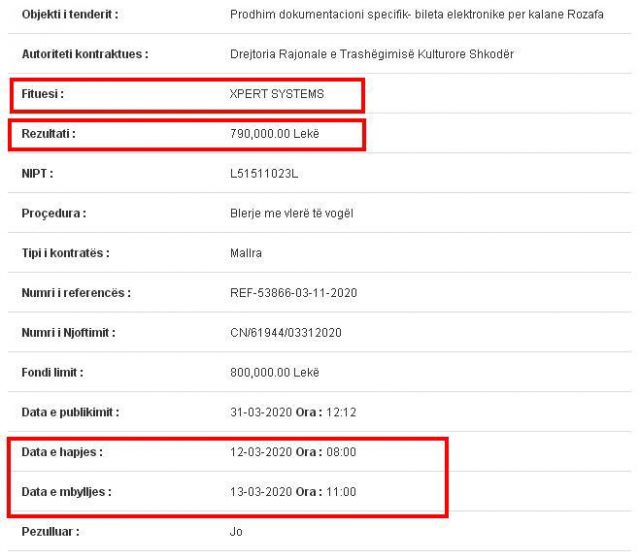Click the 'Blerje me vlerë të vogël' value
This screenshot has width=640, height=560.
coord(292,213)
